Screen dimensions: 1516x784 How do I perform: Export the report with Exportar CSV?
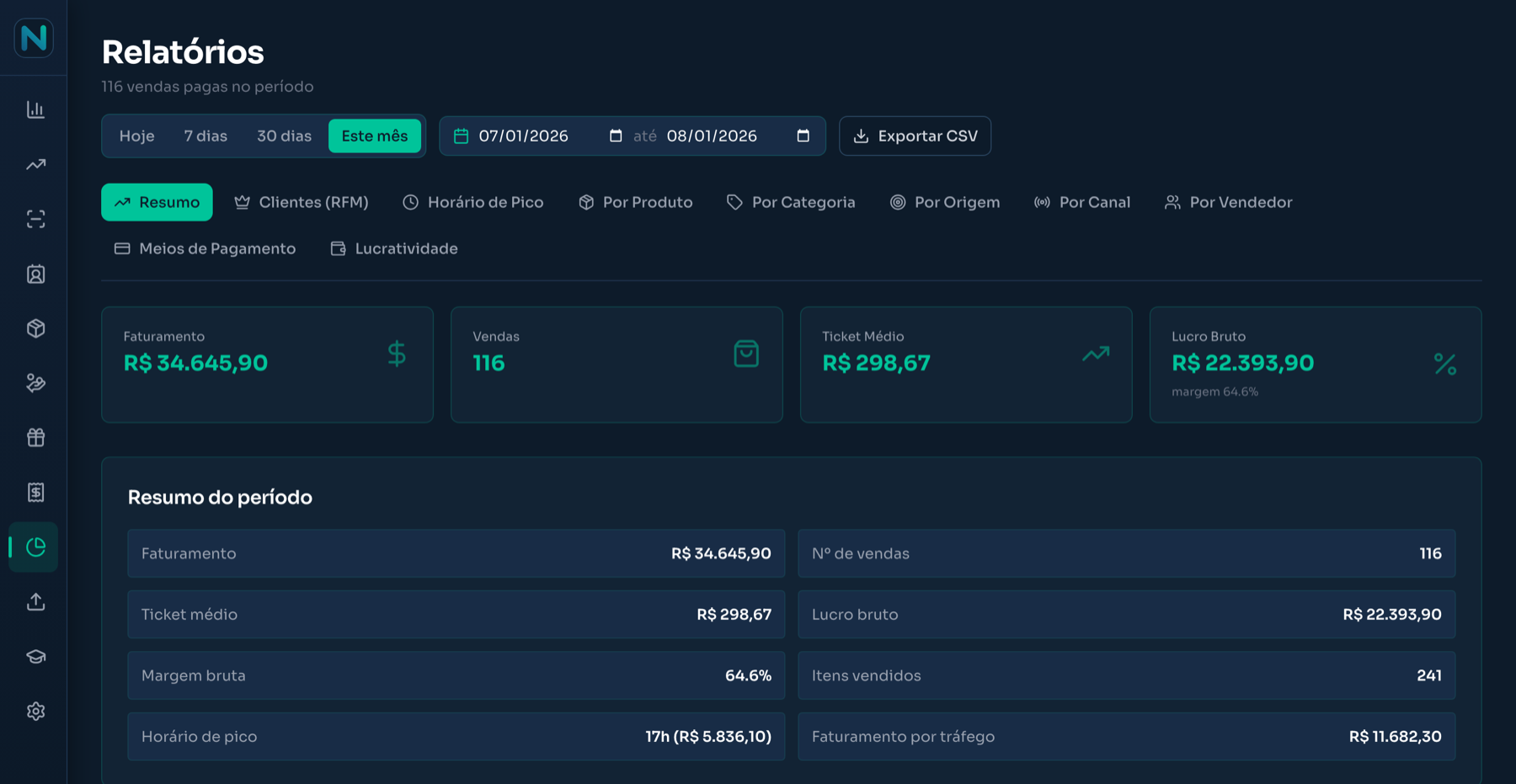(x=915, y=136)
